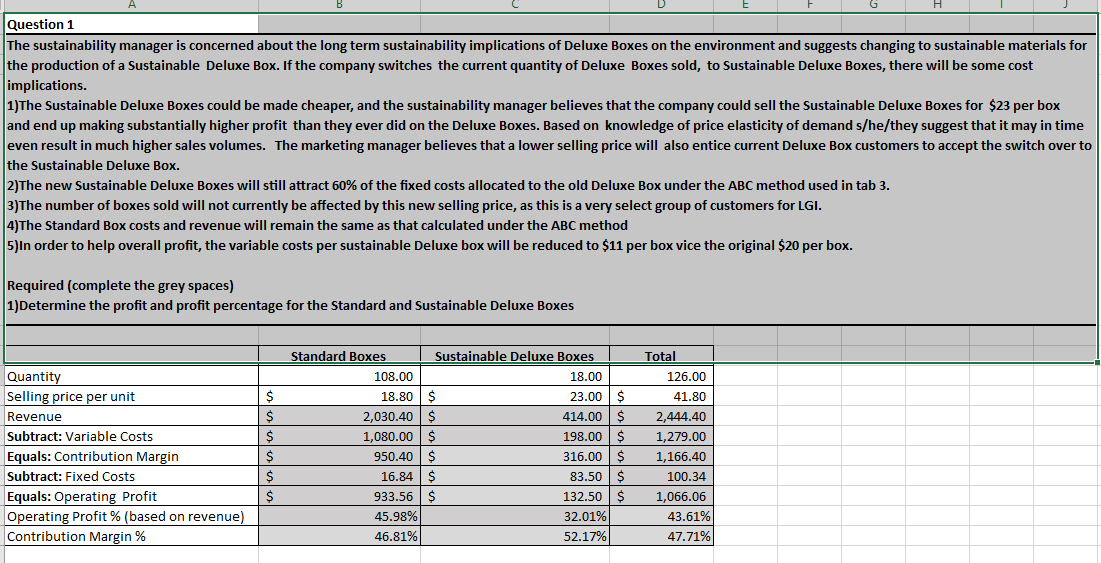Select the "Standard Boxes" column heading cell
The width and height of the screenshot is (1101, 563).
point(339,355)
